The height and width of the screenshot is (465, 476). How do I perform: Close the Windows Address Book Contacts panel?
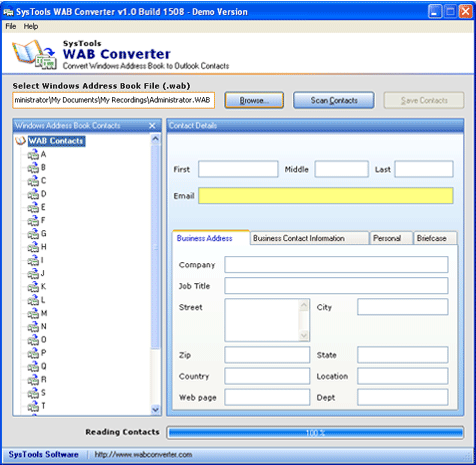(152, 126)
